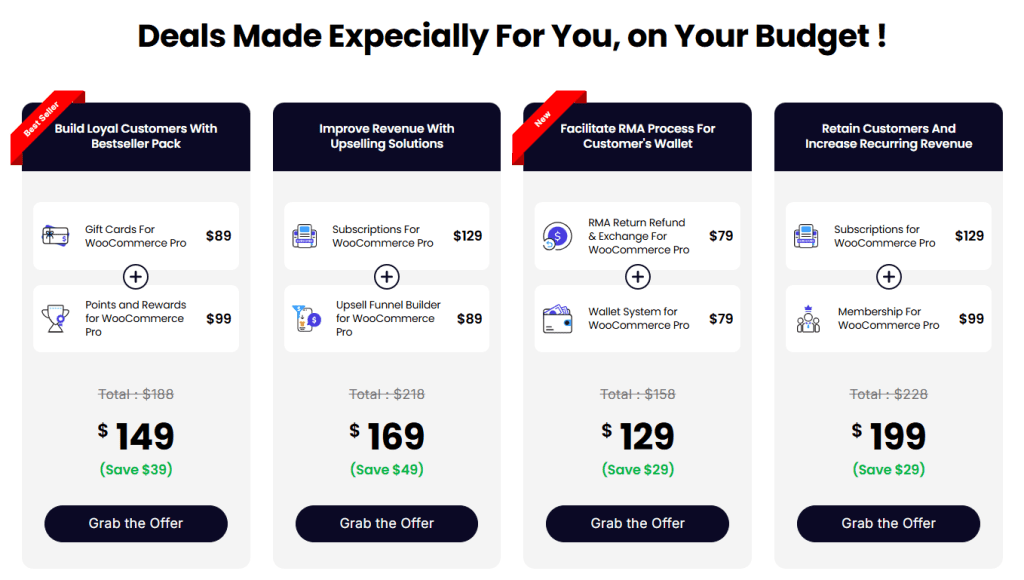Click the Subscriptions icon in Recurring Revenue card
The image size is (1024, 580).
[807, 236]
